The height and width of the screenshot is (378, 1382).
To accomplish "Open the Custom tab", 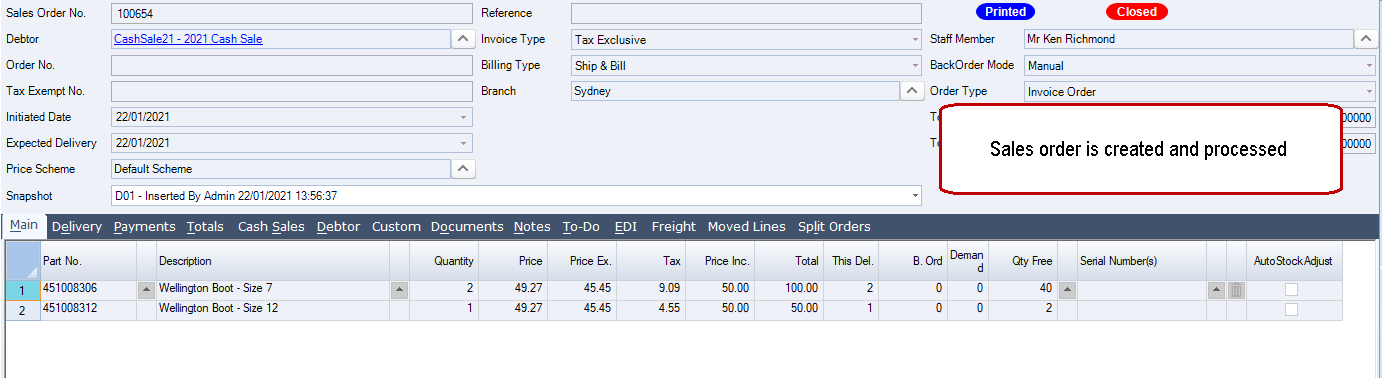I will pos(396,227).
